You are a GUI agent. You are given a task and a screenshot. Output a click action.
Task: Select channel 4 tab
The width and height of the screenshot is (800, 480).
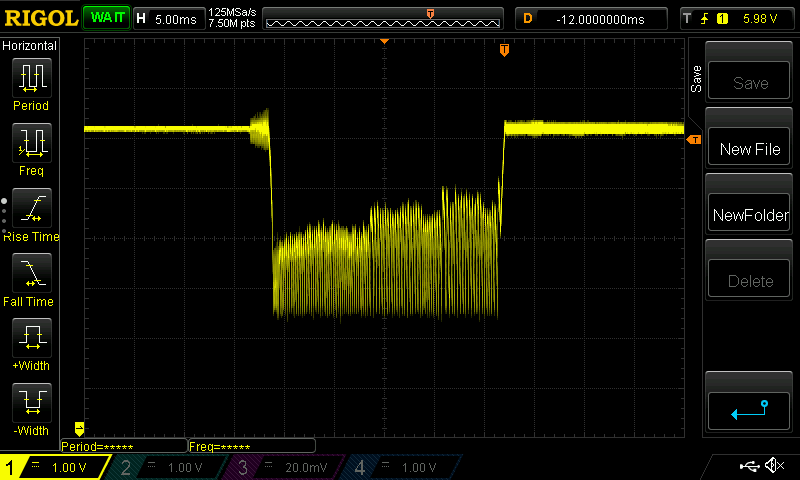[405, 467]
